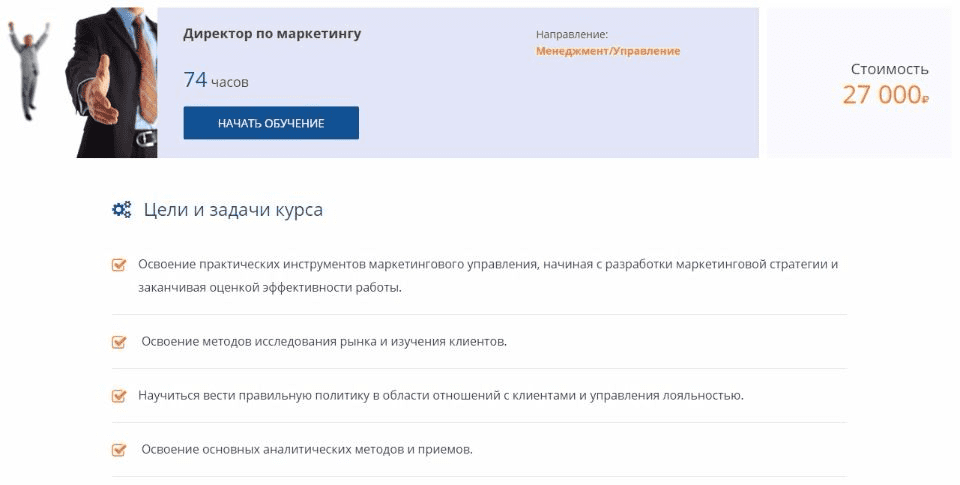960x485 pixels.
Task: Click the goal text about analytical methods
Action: (x=306, y=450)
